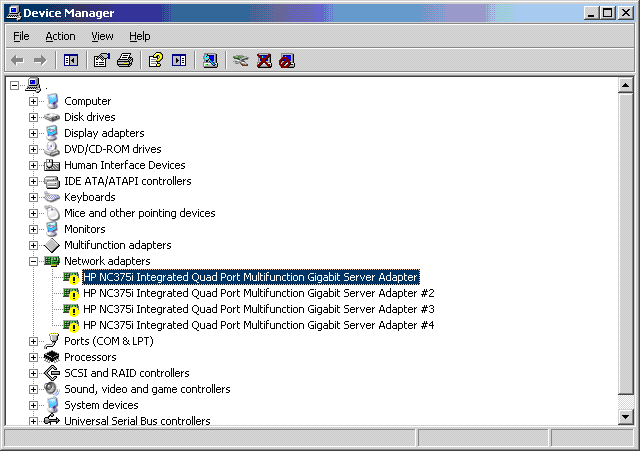Collapse the Network adapters category
The height and width of the screenshot is (451, 640).
tap(33, 261)
